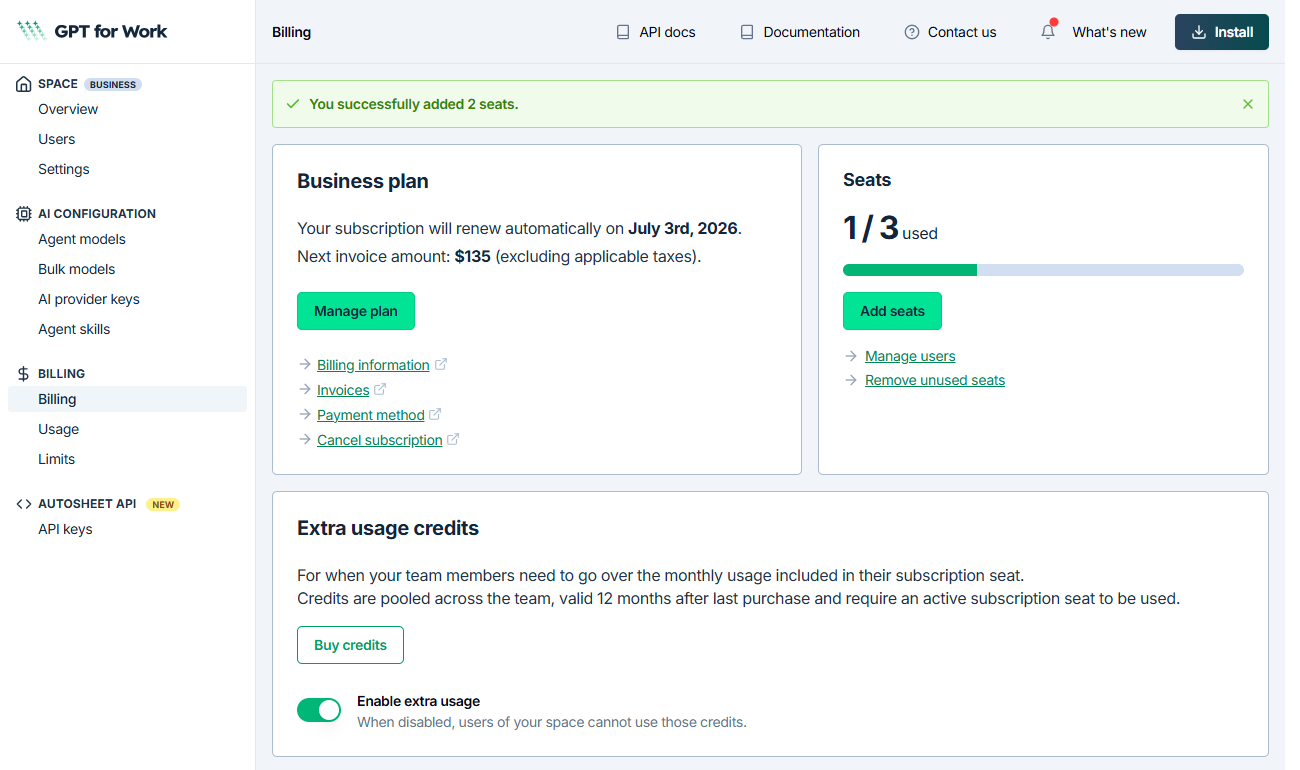Open the Documentation link

point(800,32)
